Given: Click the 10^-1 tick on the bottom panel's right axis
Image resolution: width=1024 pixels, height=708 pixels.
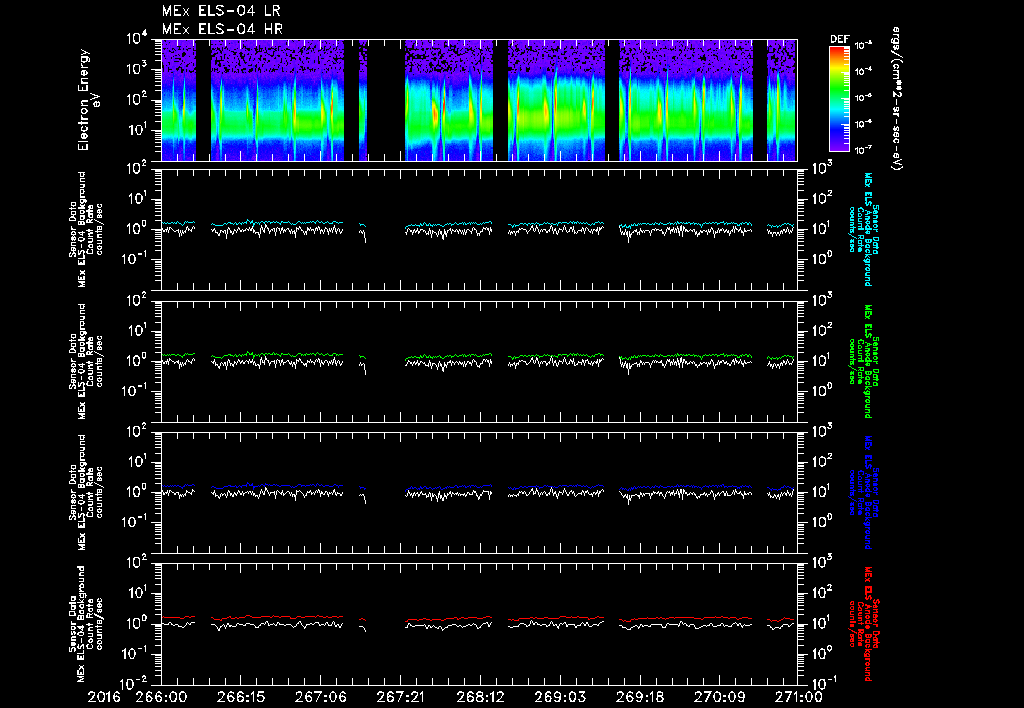Looking at the screenshot, I should point(824,682).
